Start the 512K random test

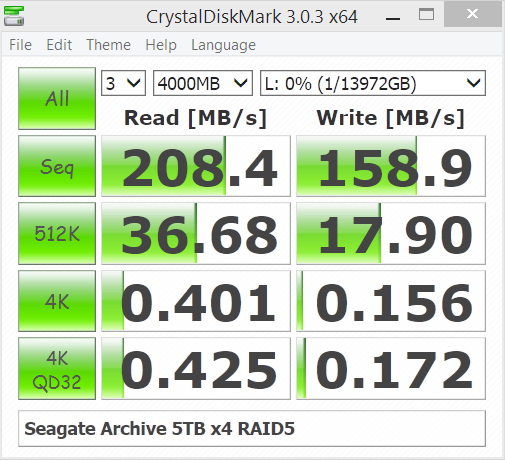(x=57, y=233)
